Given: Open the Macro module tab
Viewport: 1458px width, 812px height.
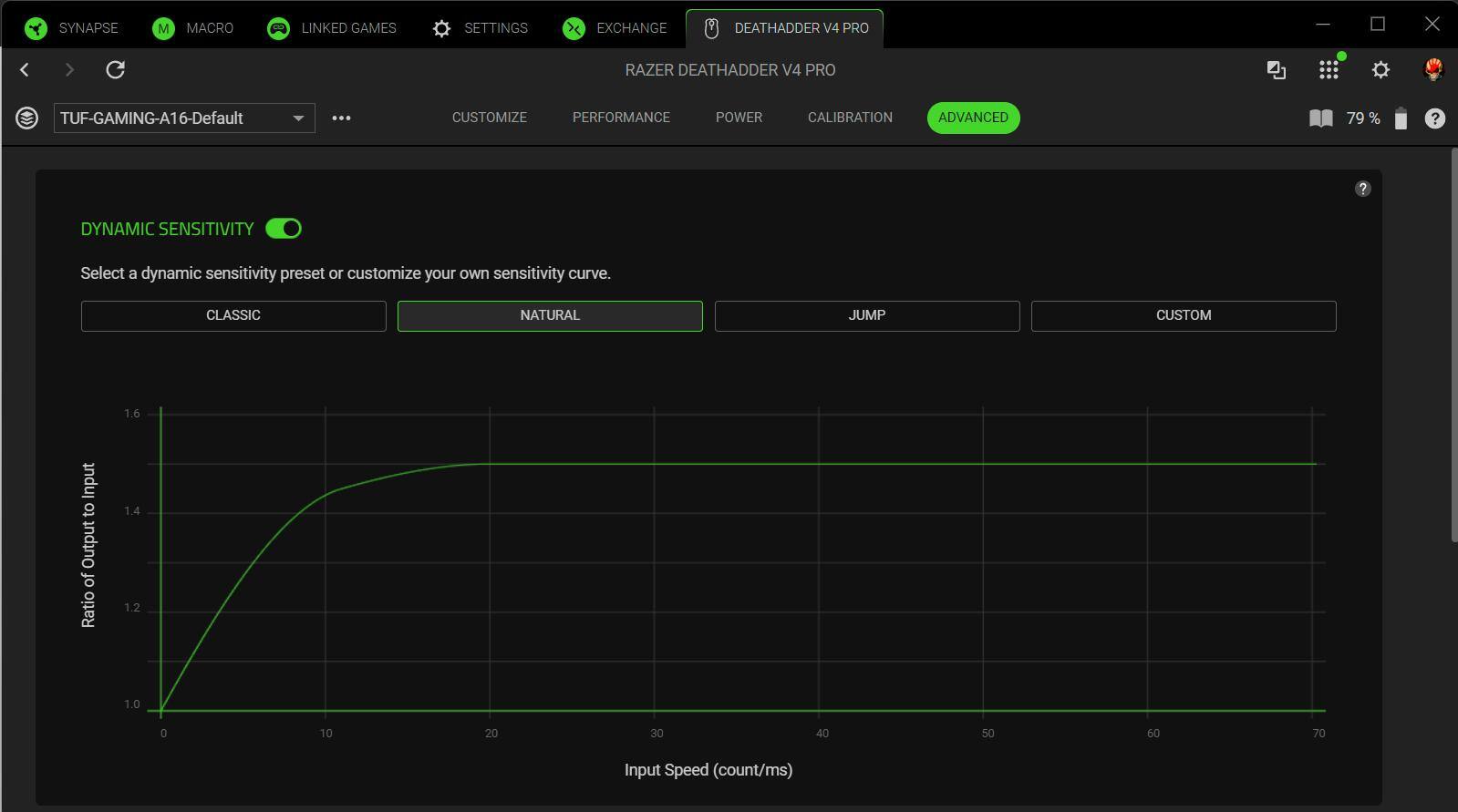Looking at the screenshot, I should click(193, 28).
